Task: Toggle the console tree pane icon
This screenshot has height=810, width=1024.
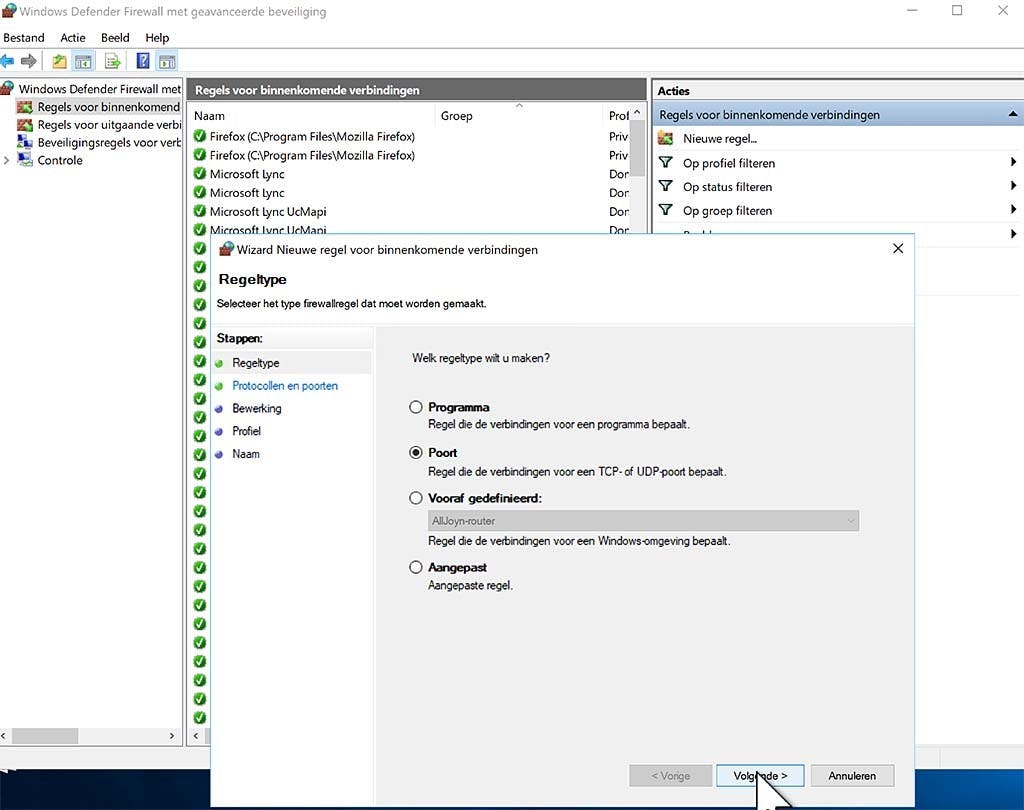Action: coord(83,61)
